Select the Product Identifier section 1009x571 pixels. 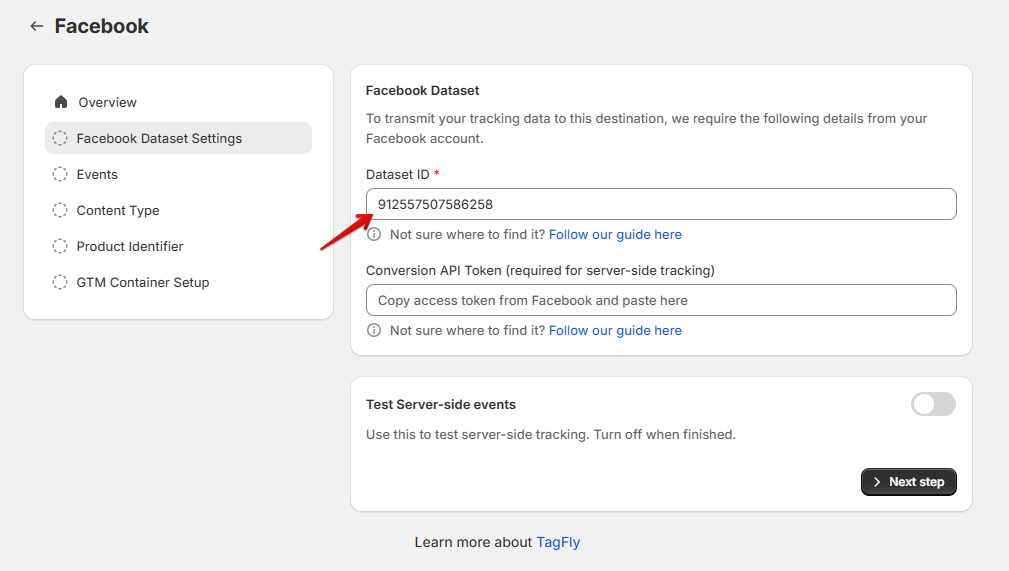pyautogui.click(x=130, y=246)
